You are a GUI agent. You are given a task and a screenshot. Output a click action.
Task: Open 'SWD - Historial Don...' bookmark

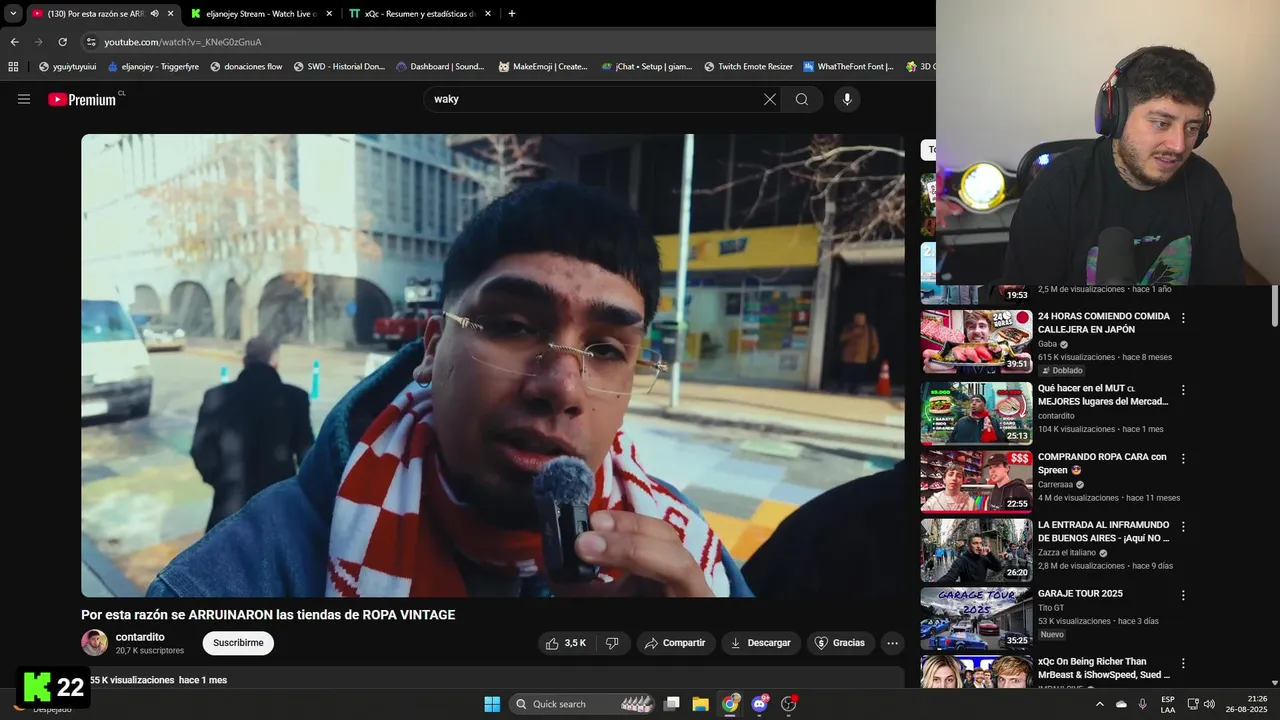(x=339, y=67)
